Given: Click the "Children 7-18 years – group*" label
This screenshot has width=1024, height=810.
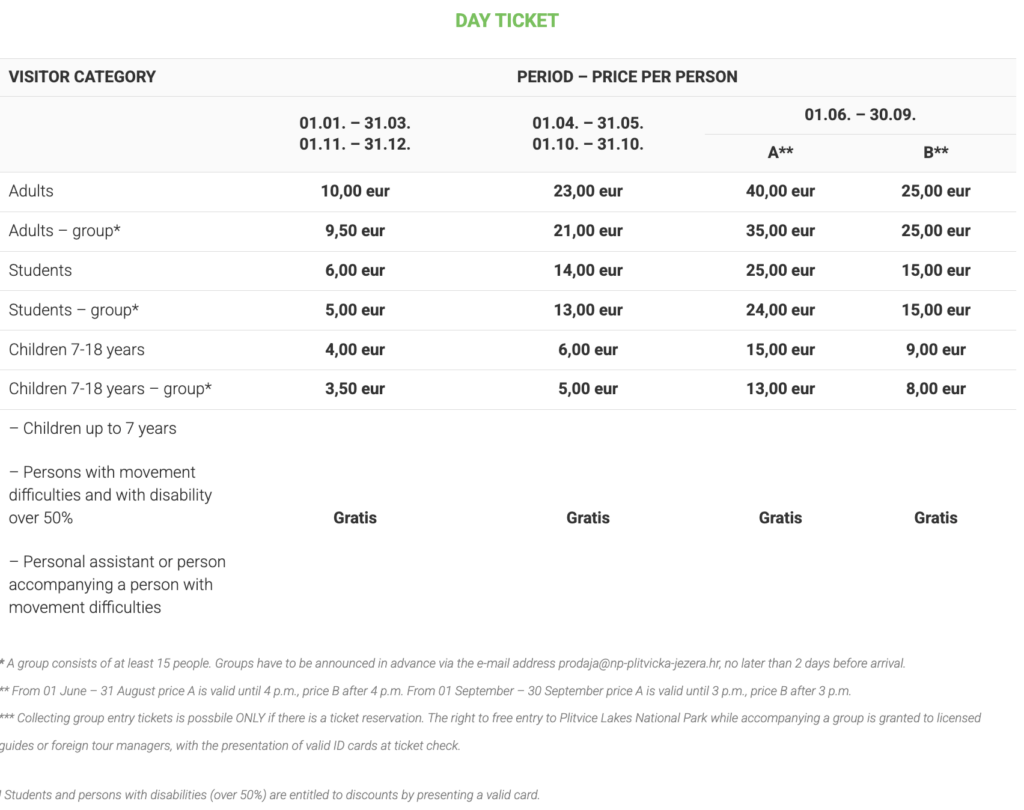Looking at the screenshot, I should (x=110, y=389).
